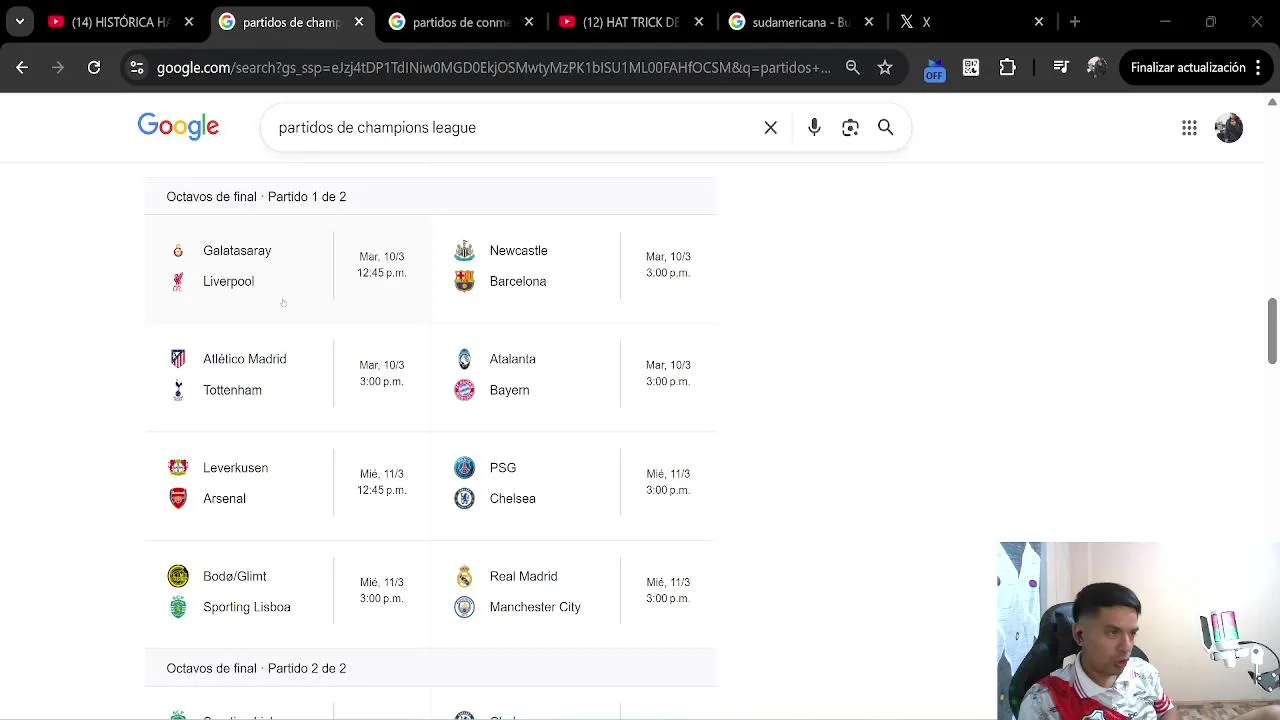Open the Chrome three-dot menu
Screen dimensions: 1280x720
click(1260, 68)
